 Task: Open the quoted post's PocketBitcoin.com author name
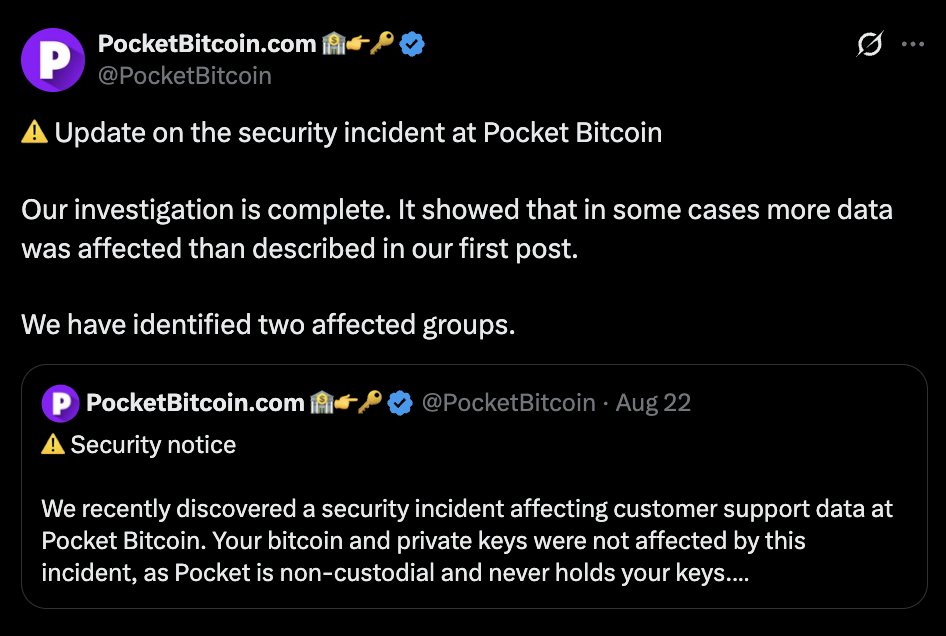coord(195,402)
